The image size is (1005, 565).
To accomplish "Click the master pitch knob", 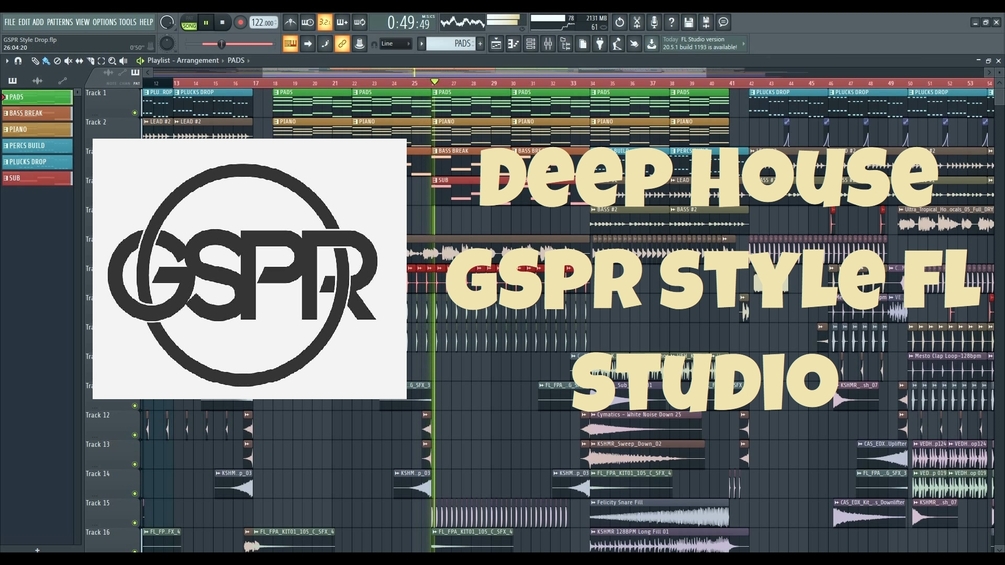I will pyautogui.click(x=167, y=44).
